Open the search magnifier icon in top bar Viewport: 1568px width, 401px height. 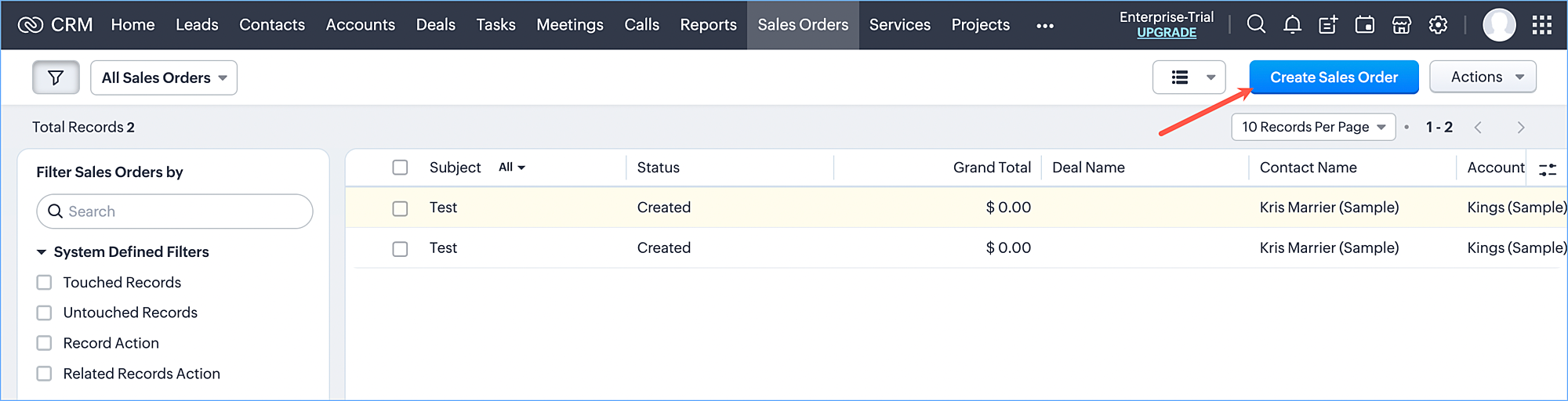(x=1256, y=25)
